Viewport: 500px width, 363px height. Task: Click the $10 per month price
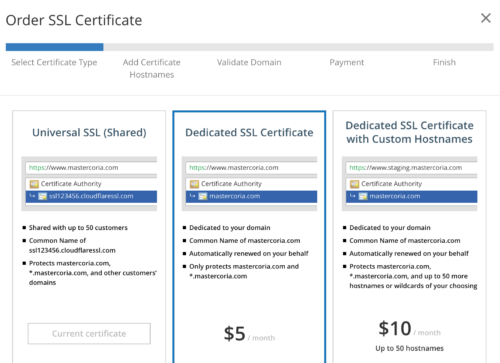(409, 329)
